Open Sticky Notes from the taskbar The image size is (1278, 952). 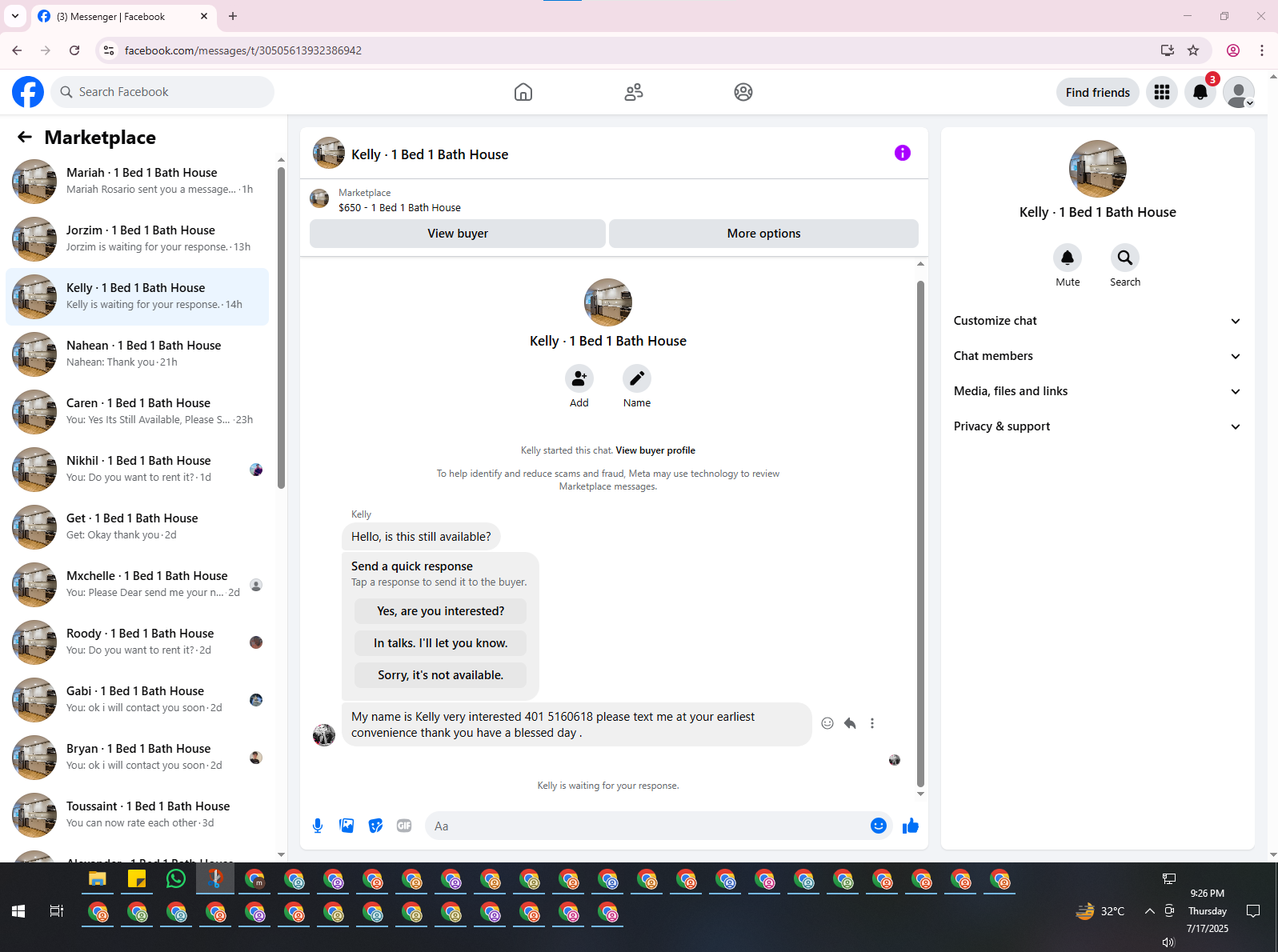(x=137, y=879)
